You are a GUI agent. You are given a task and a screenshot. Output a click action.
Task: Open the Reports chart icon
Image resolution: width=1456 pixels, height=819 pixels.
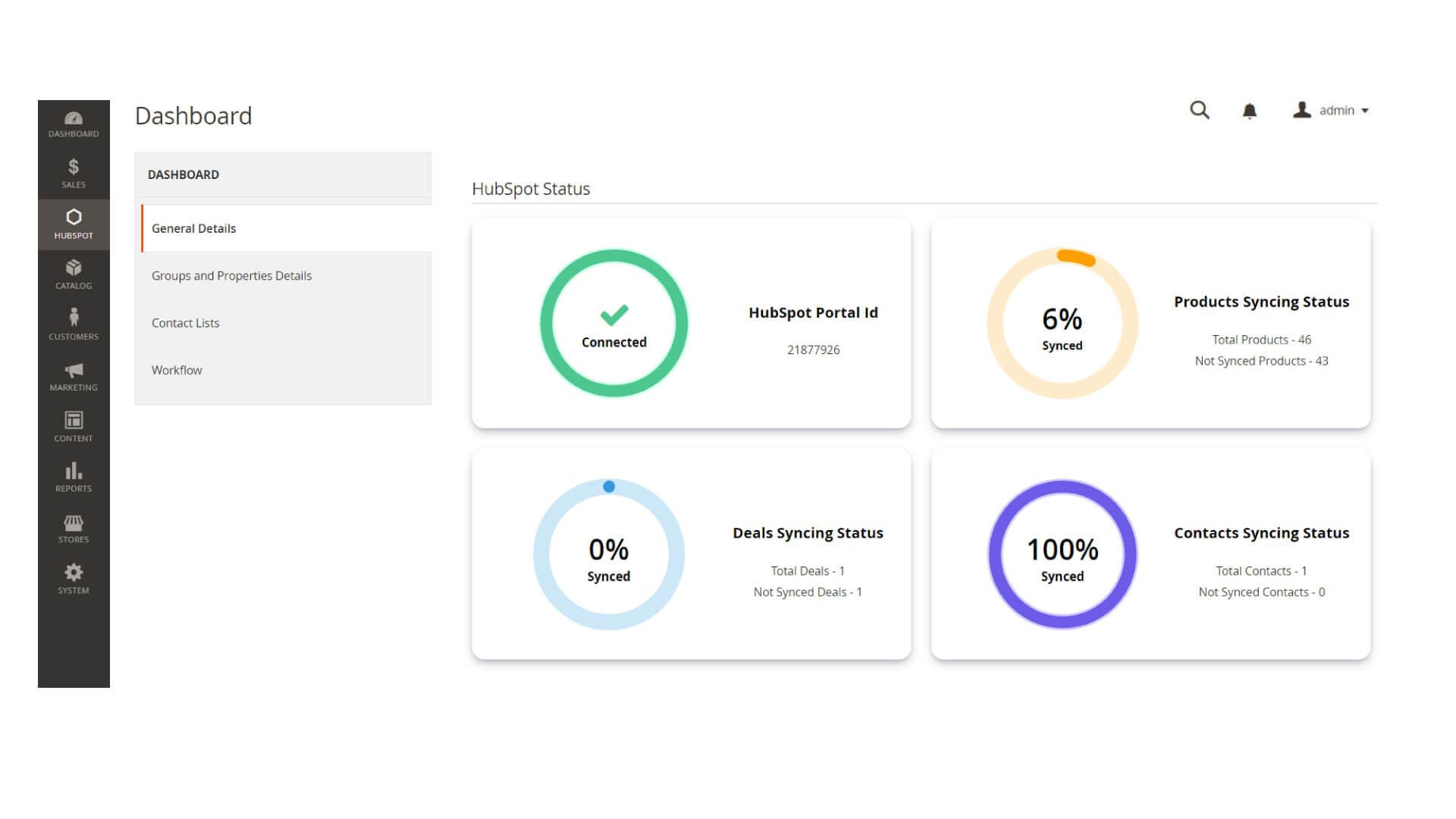[x=73, y=477]
